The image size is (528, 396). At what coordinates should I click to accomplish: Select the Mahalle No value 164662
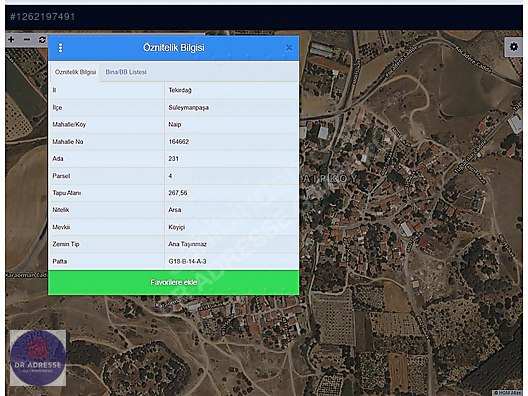(231, 142)
